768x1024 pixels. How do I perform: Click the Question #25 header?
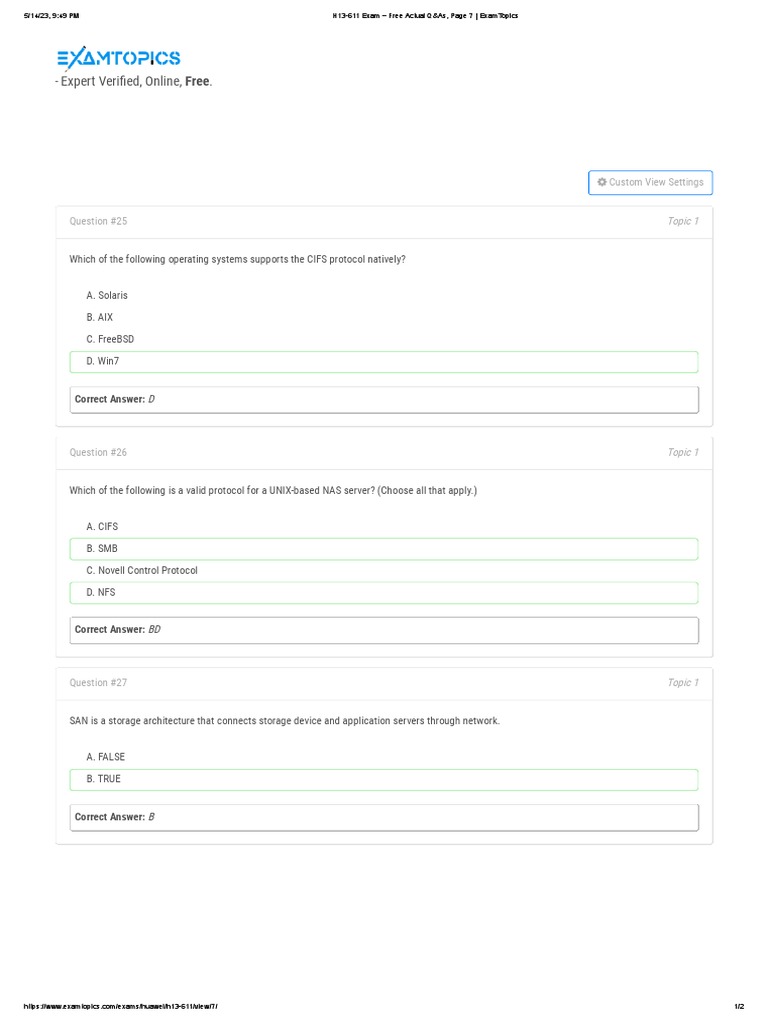coord(98,221)
